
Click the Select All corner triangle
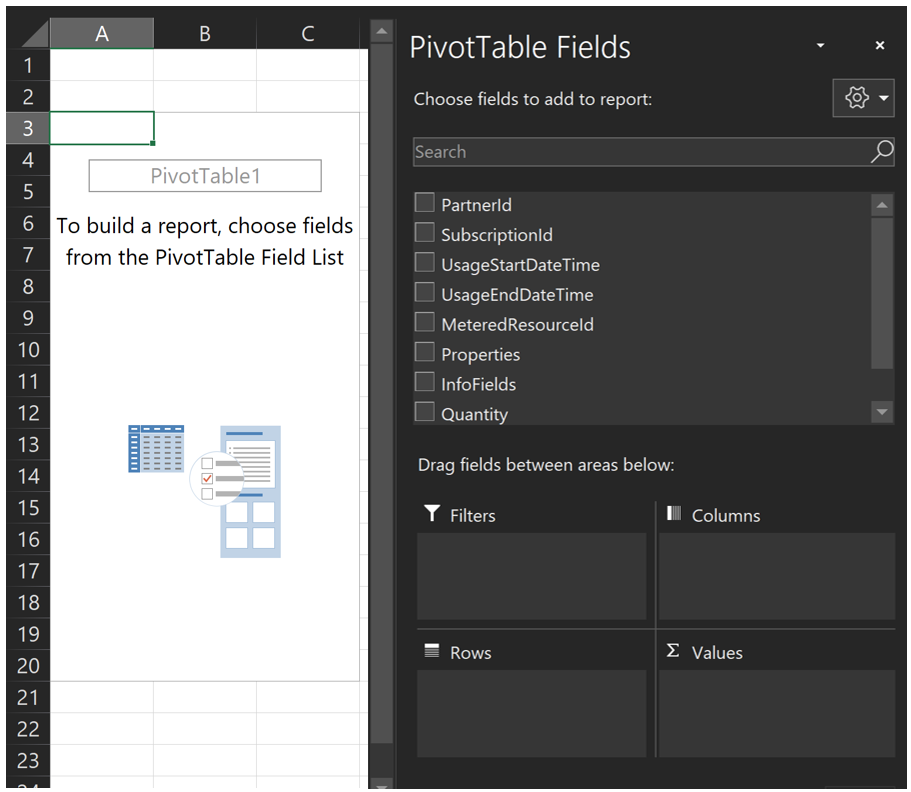(35, 35)
